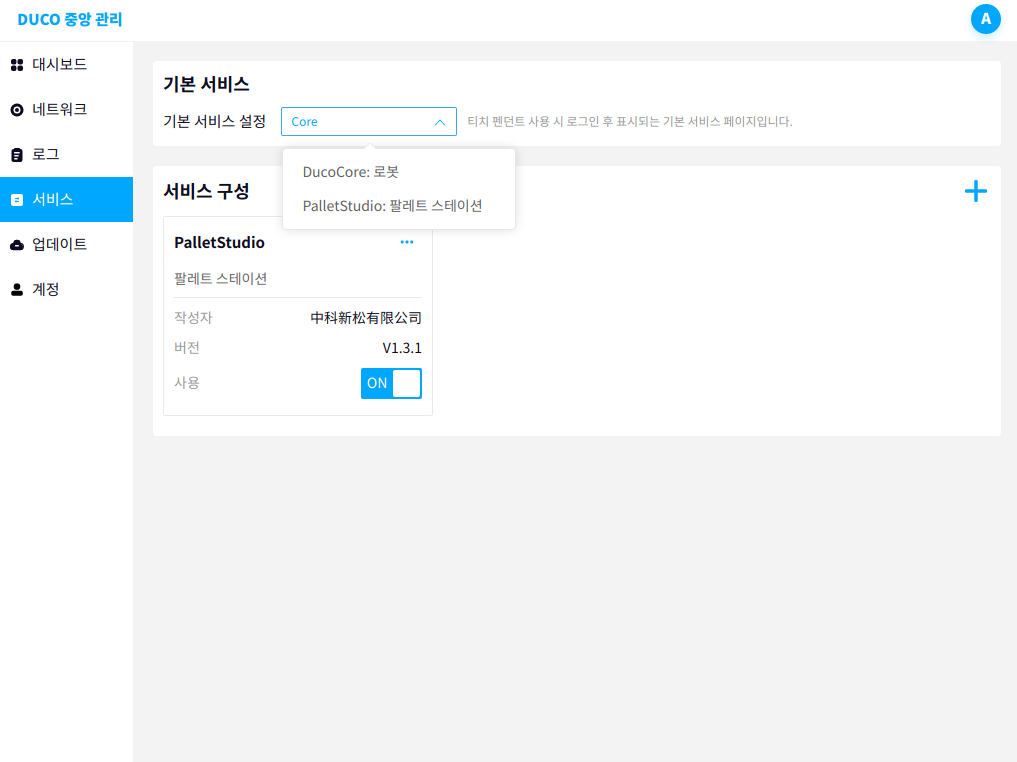The image size is (1017, 762).
Task: Click the update cloud icon in sidebar
Action: click(17, 244)
